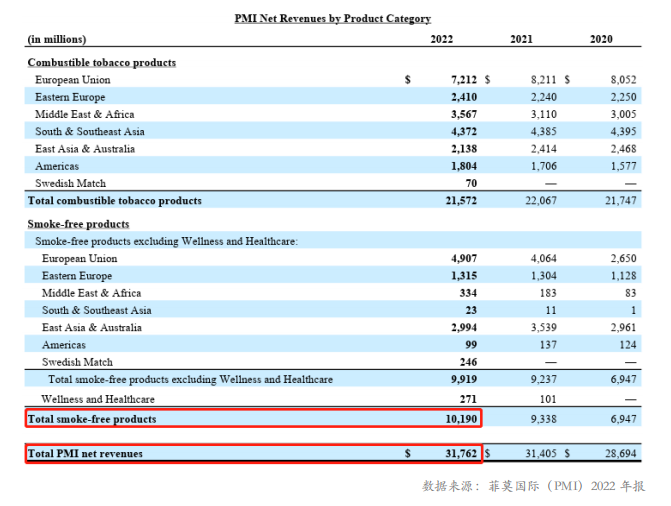Screen dimensions: 671x506
Task: Click the smoke-free Swedish Match value 246
Action: coord(468,362)
